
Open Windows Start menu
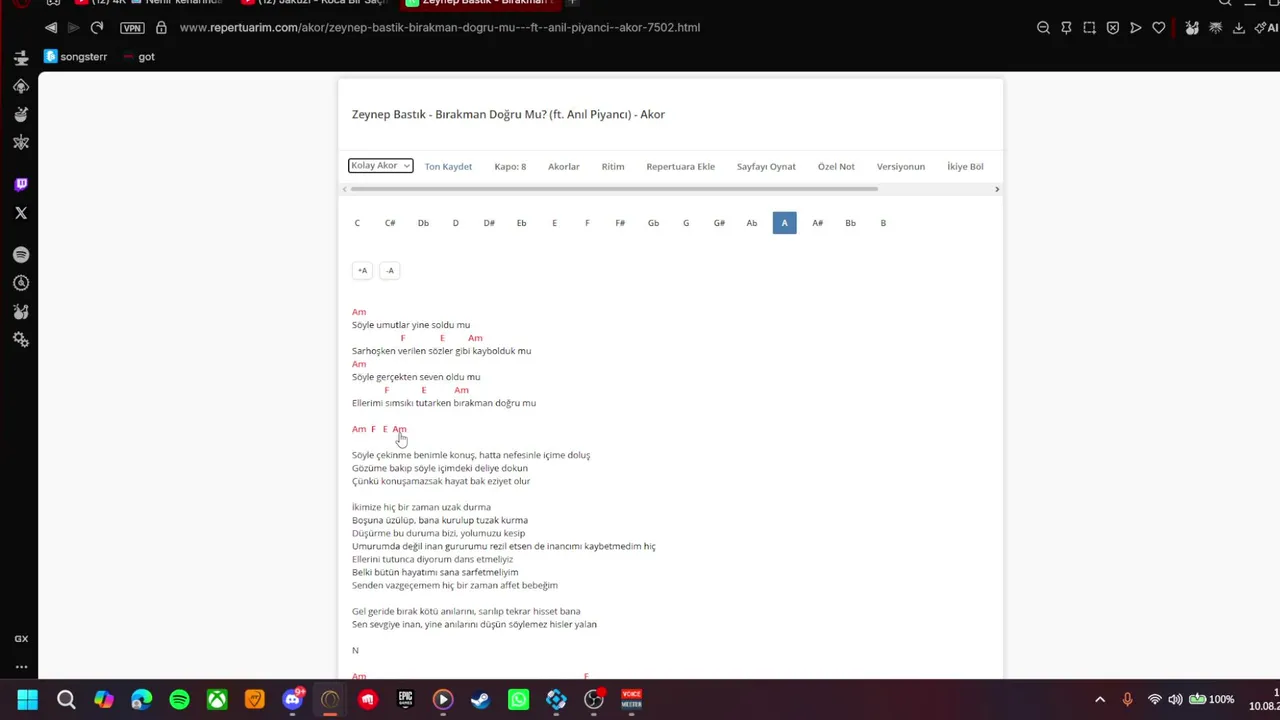pos(27,700)
